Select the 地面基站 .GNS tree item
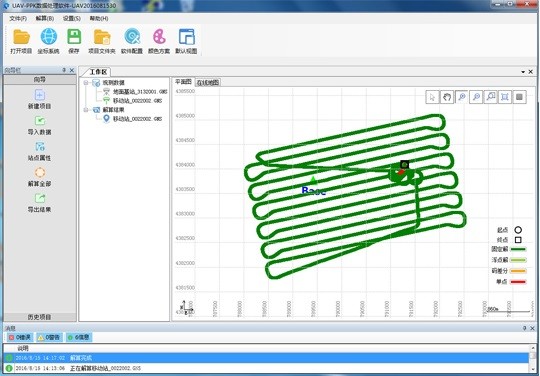540x376 pixels. pyautogui.click(x=135, y=92)
